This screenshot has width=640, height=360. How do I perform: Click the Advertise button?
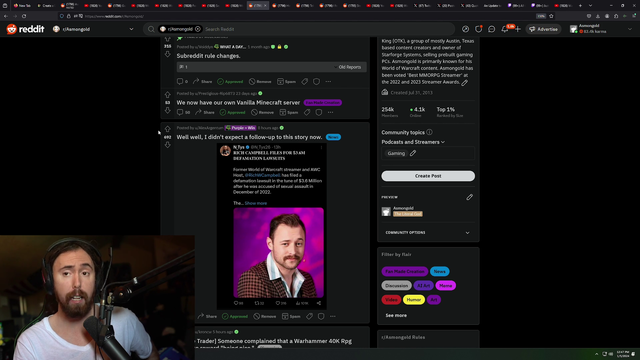pyautogui.click(x=543, y=29)
